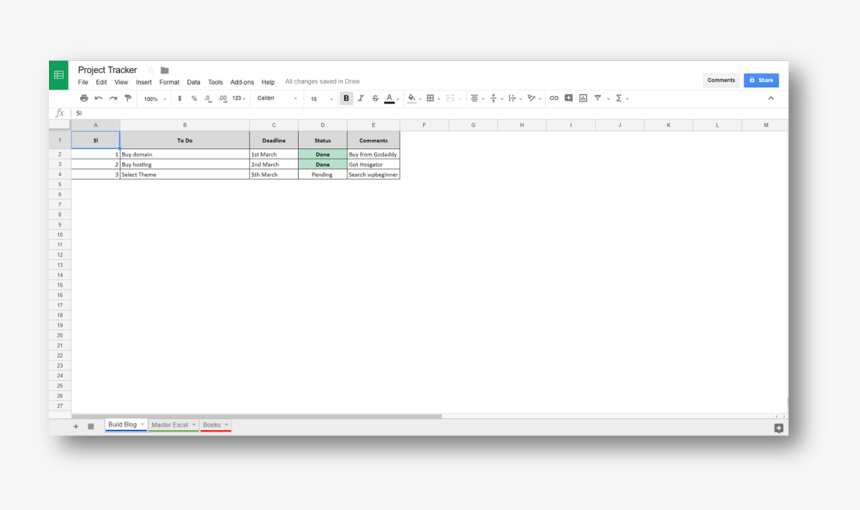Add a new sheet with plus icon
This screenshot has height=510, width=860.
tap(76, 426)
